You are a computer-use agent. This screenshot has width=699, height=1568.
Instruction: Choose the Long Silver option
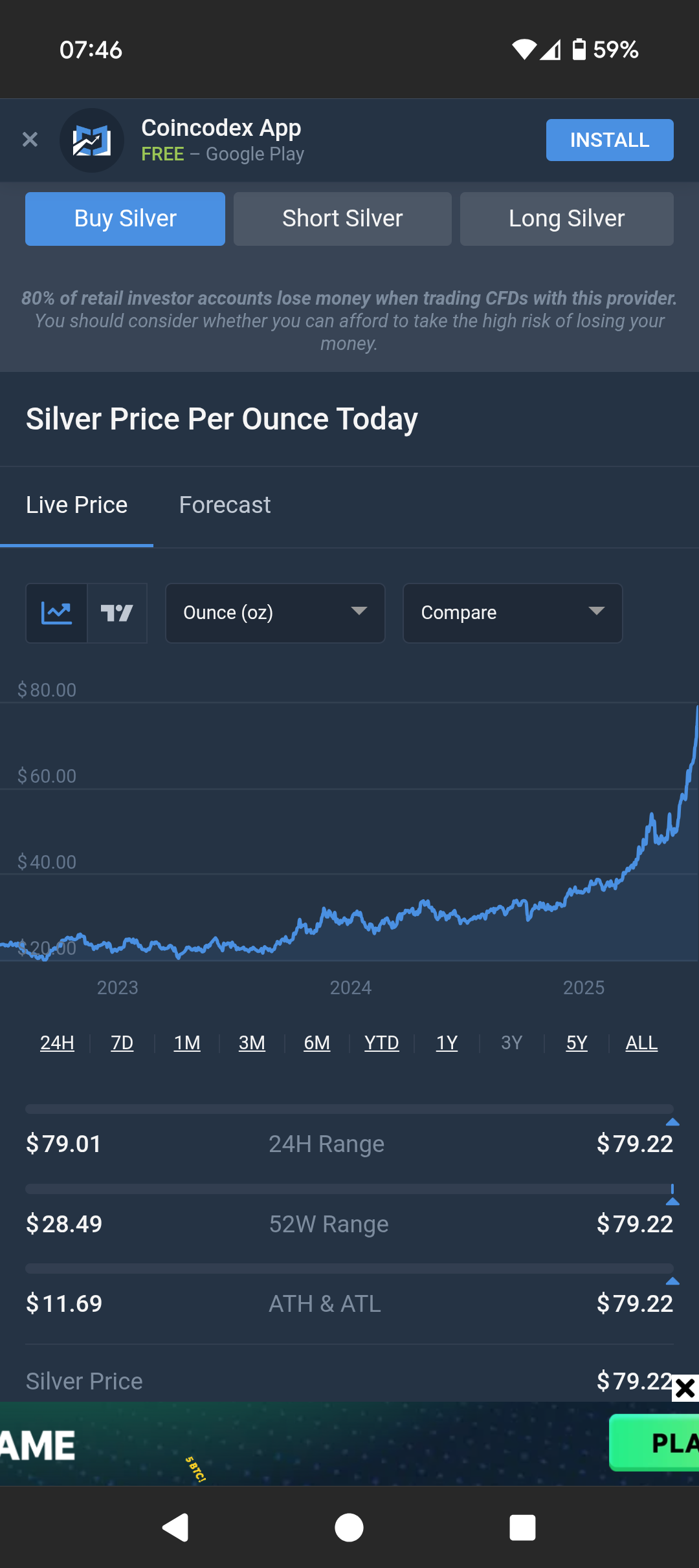coord(566,219)
